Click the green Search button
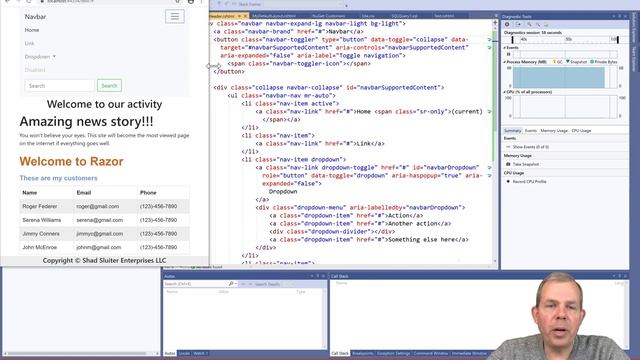 109,86
